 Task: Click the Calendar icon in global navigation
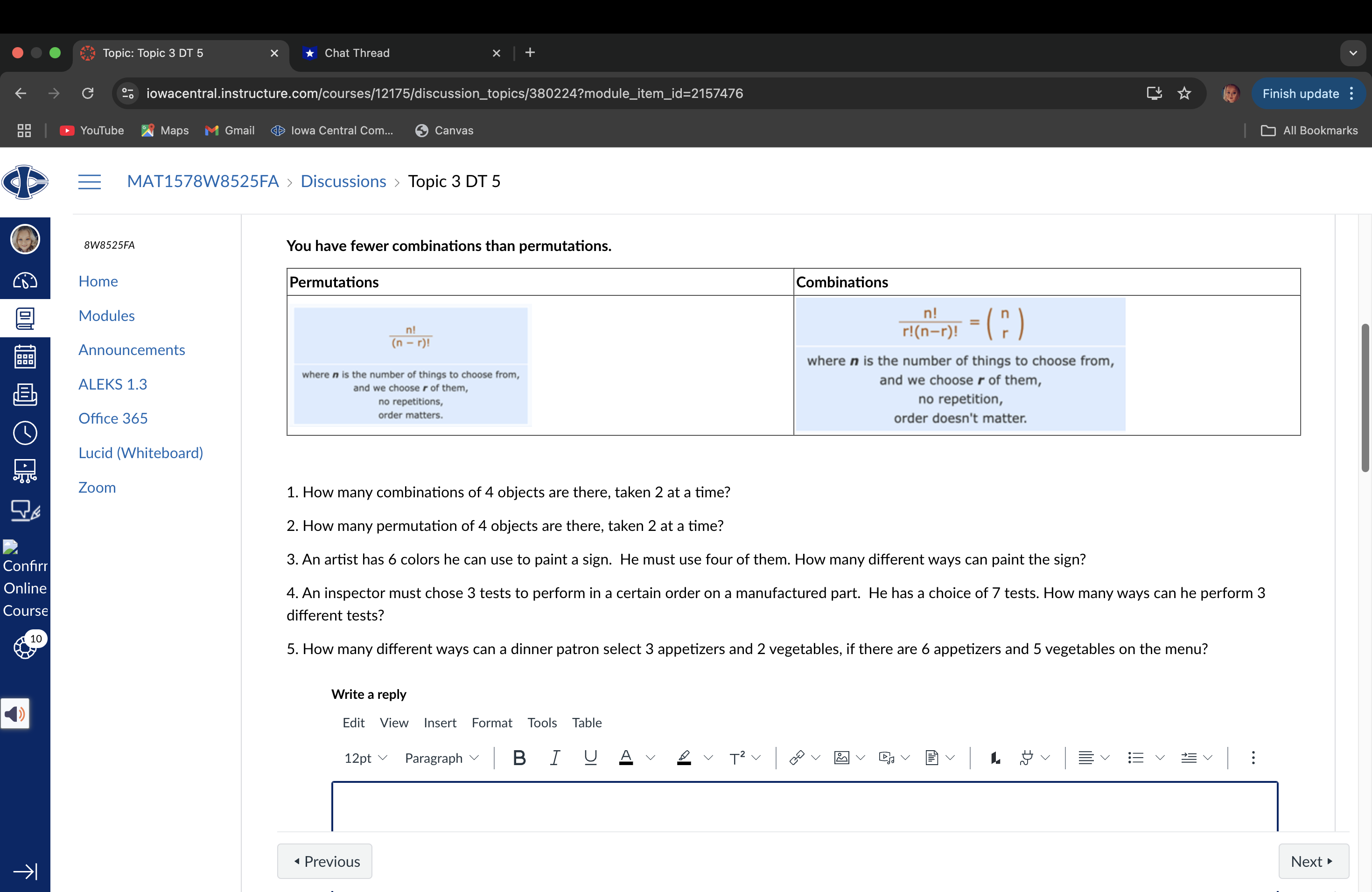click(x=25, y=357)
